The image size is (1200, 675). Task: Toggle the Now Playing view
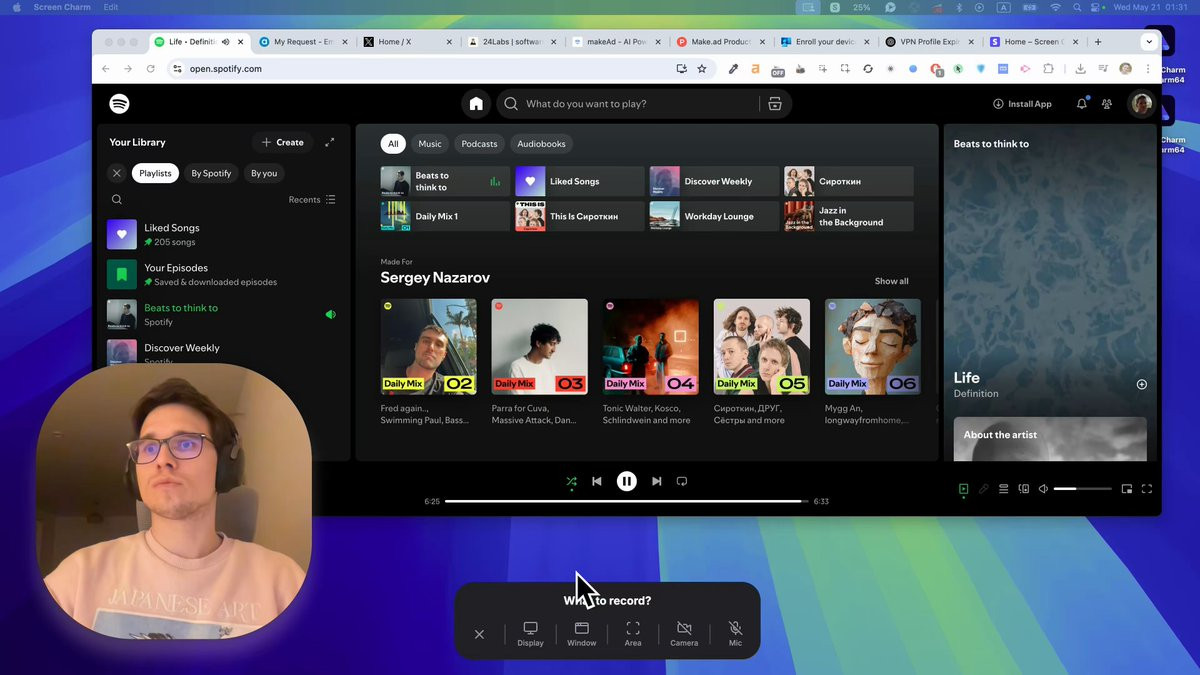pos(963,489)
